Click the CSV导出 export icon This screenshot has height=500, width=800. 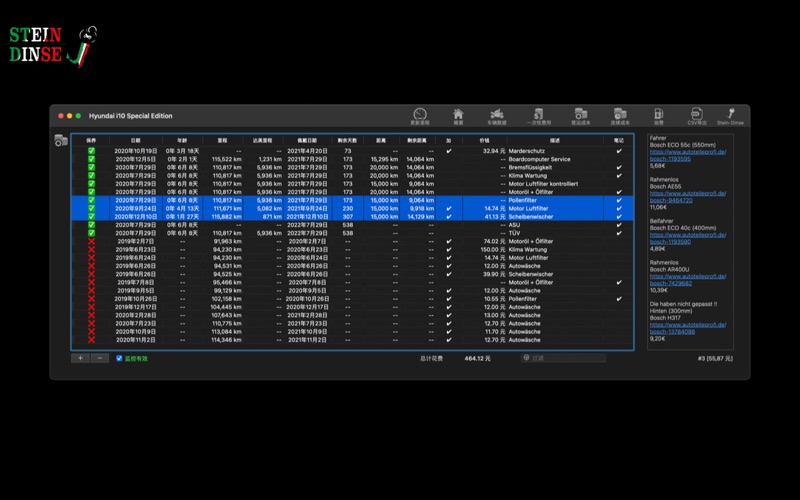pos(697,116)
